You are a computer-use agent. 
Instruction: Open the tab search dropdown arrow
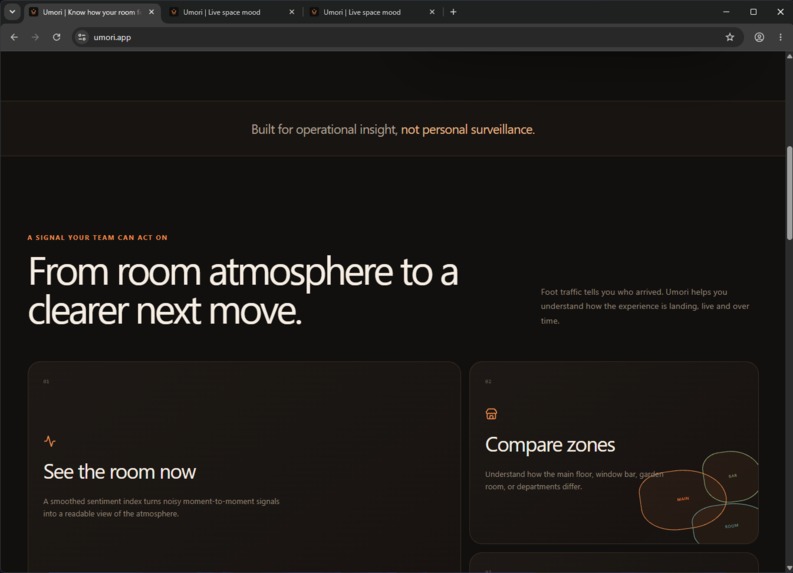pyautogui.click(x=12, y=12)
